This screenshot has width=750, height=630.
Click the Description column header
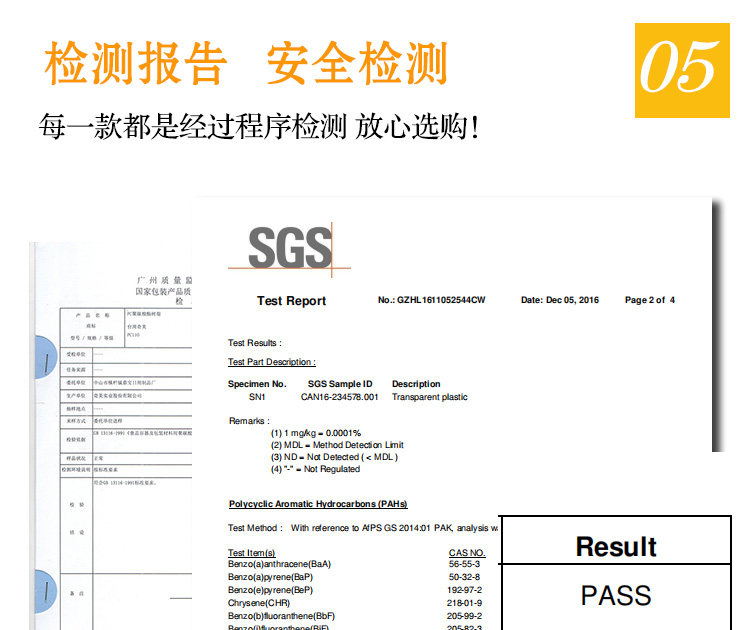coord(416,384)
